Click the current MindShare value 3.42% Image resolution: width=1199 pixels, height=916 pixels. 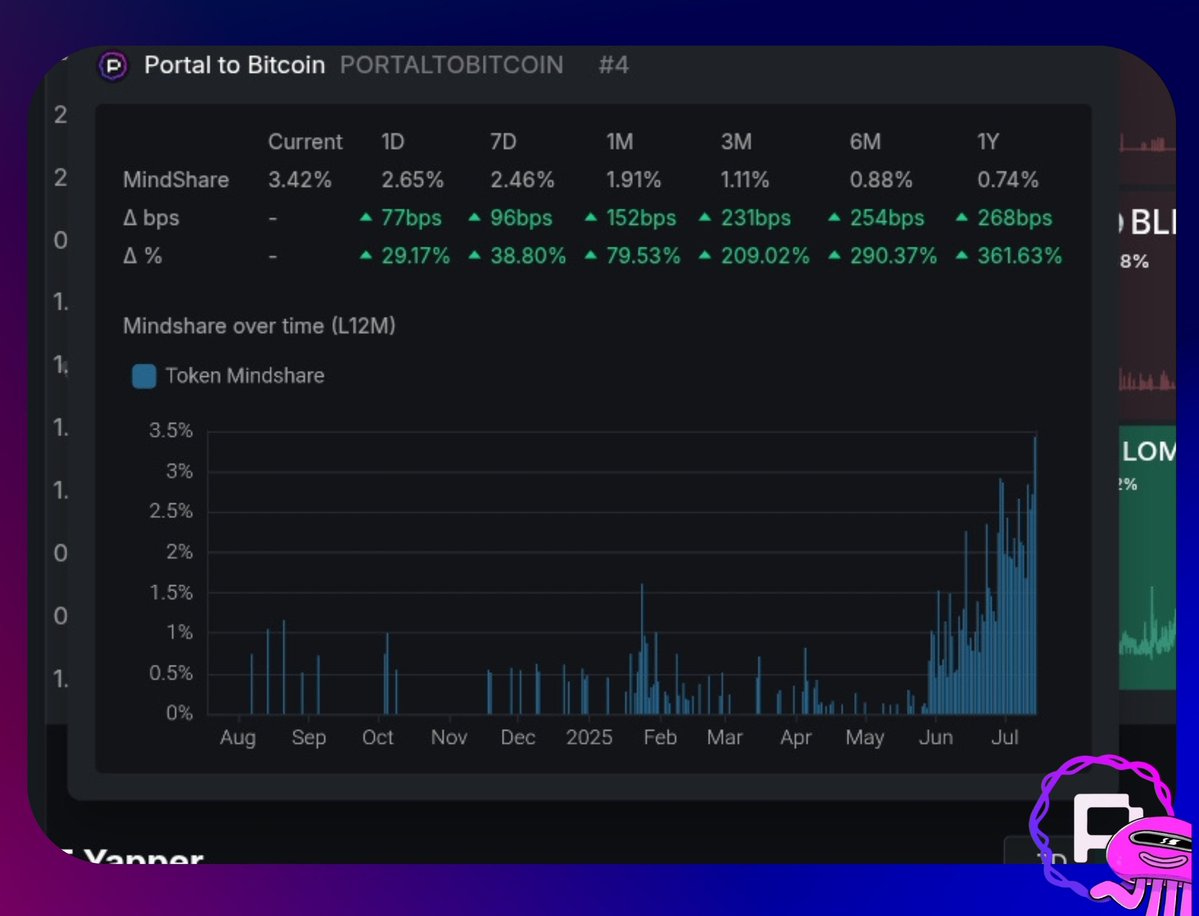300,180
